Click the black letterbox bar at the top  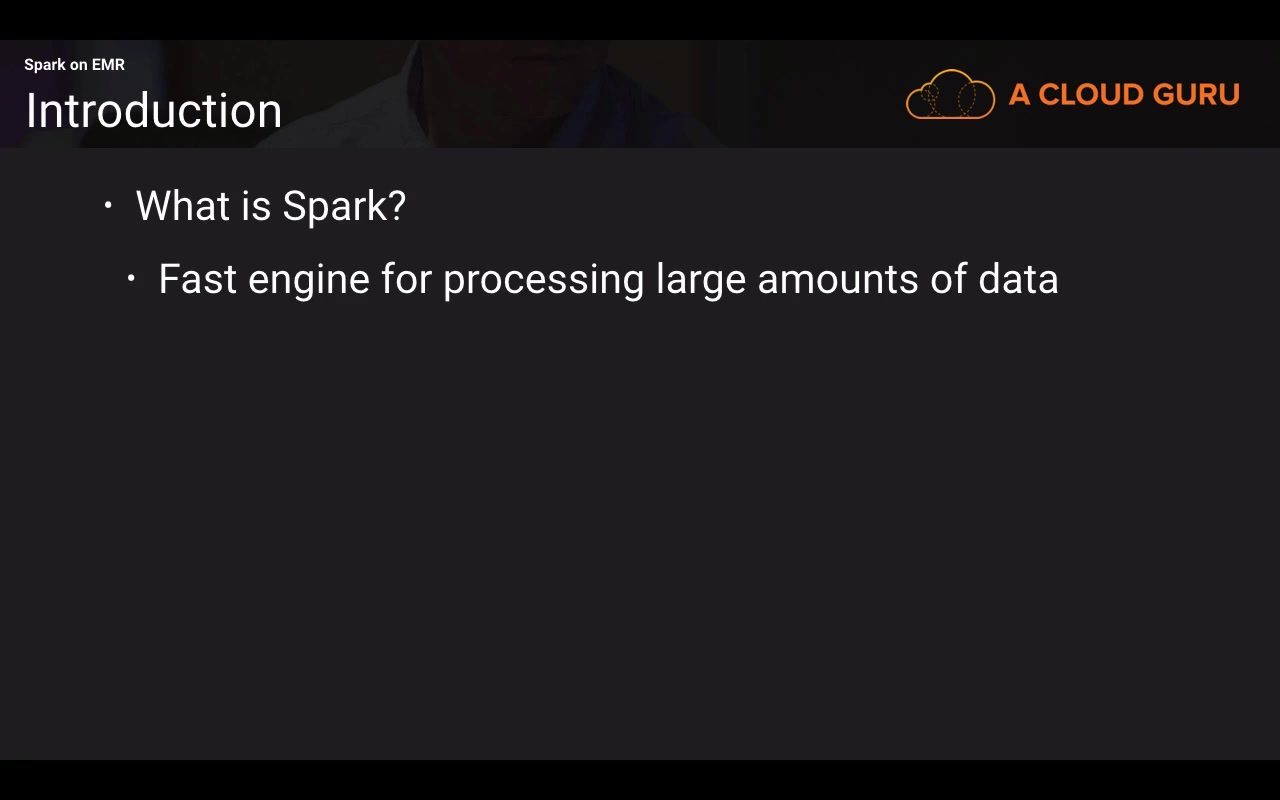click(x=640, y=19)
